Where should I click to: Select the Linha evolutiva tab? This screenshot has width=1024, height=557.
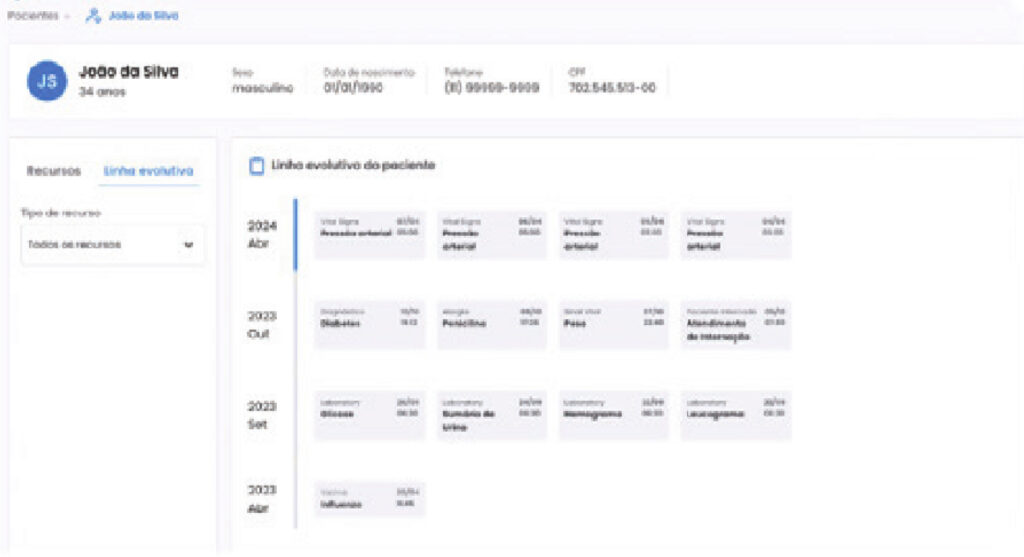[x=149, y=171]
